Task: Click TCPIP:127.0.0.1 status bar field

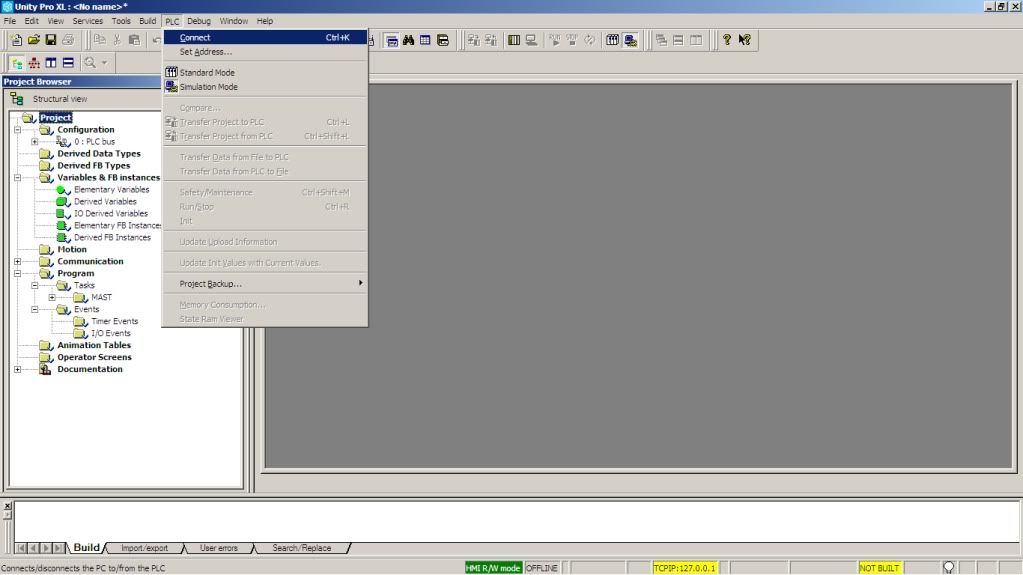Action: click(x=684, y=568)
